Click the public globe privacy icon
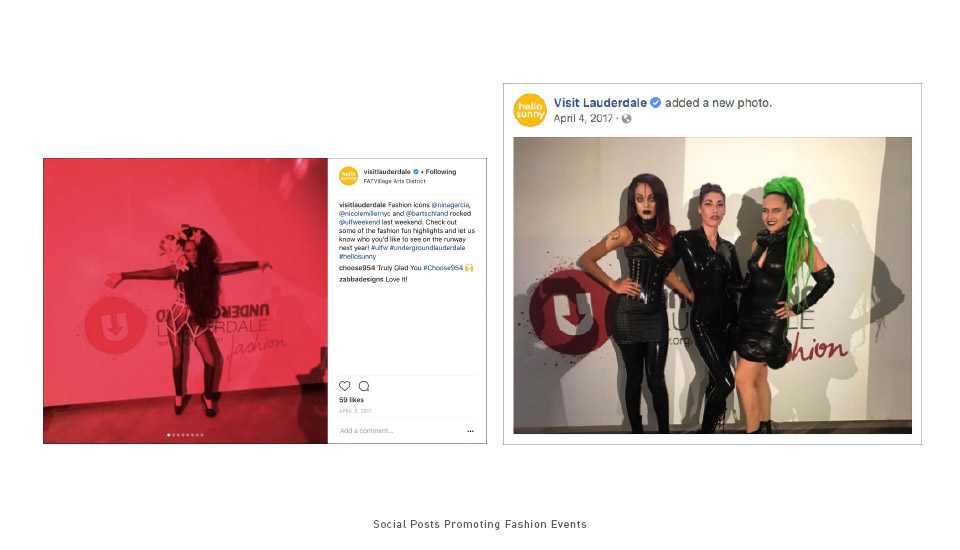 [x=626, y=119]
